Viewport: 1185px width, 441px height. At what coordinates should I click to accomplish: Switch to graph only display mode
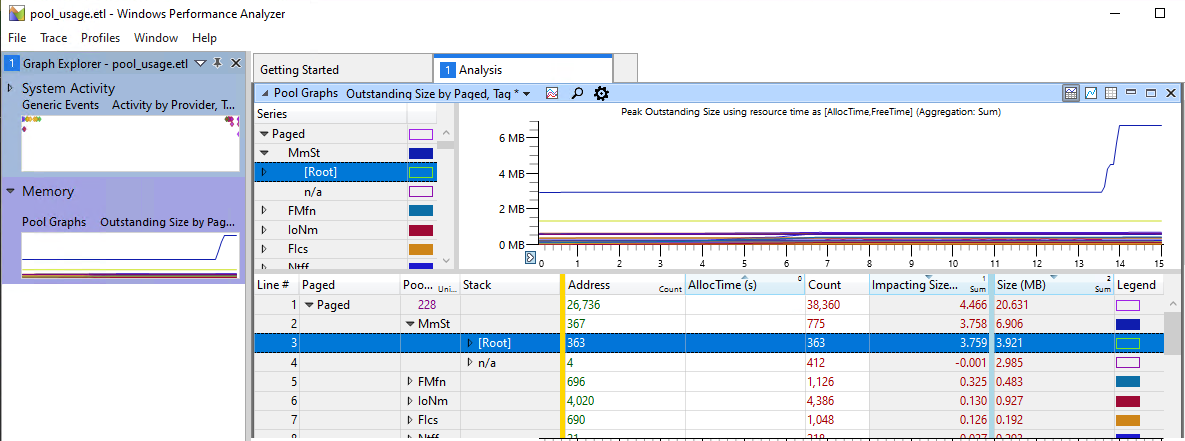point(1091,94)
